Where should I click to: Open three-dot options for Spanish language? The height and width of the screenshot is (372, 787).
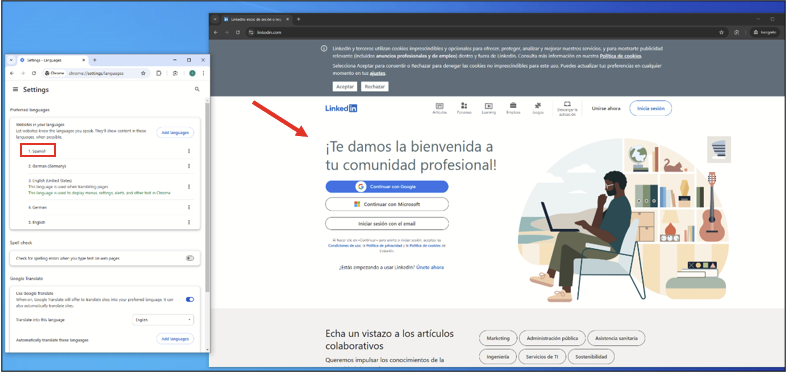coord(189,151)
